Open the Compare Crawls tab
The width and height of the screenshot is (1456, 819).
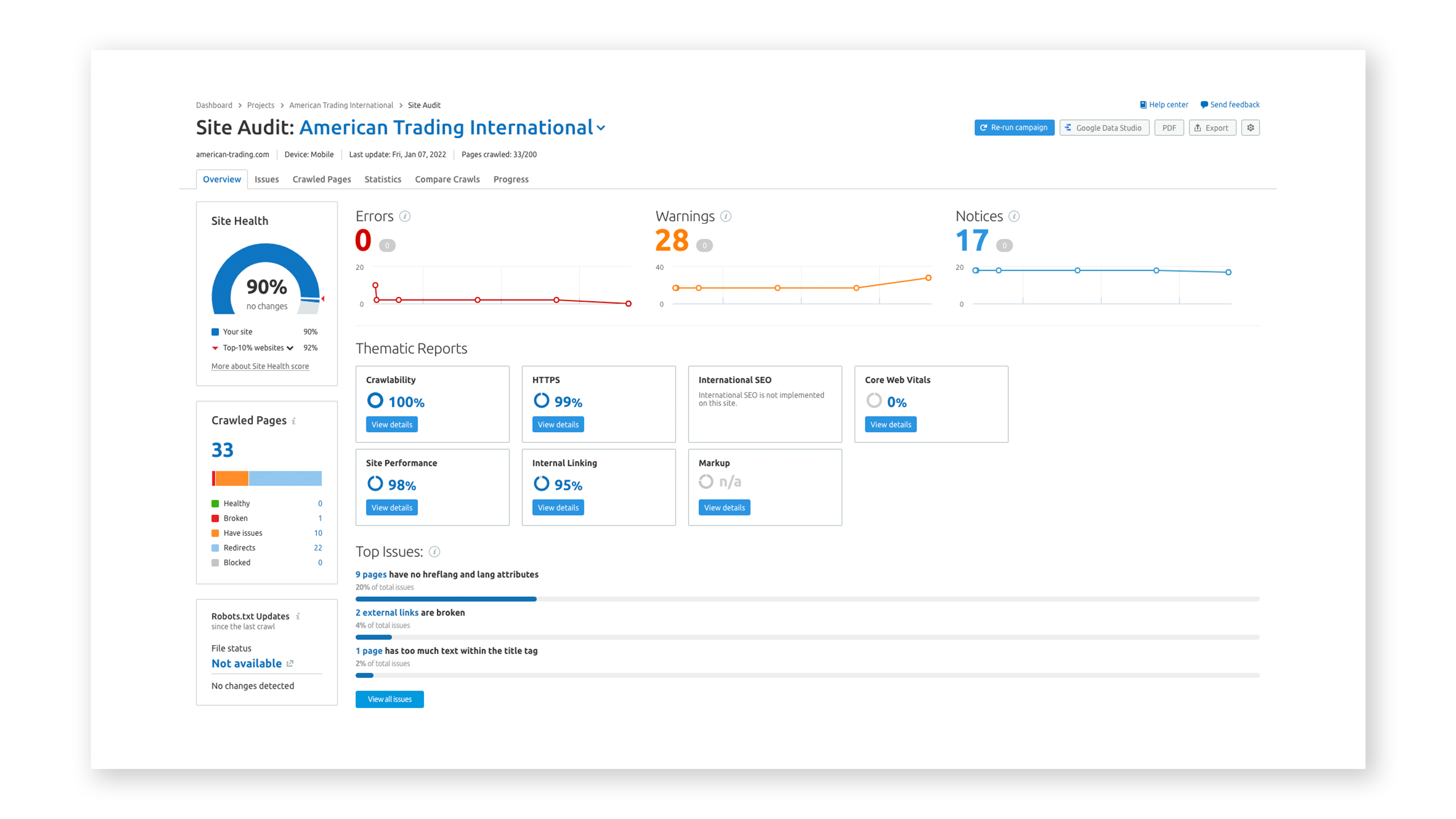pyautogui.click(x=447, y=179)
